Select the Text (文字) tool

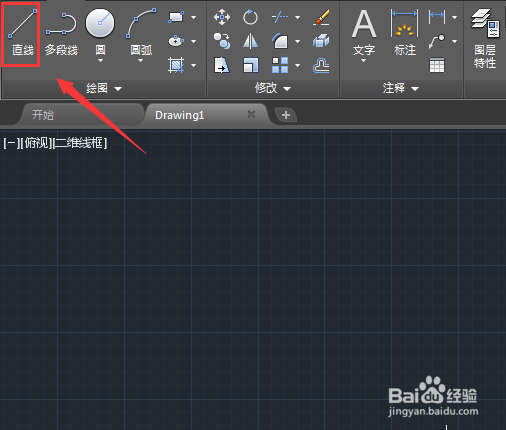364,32
